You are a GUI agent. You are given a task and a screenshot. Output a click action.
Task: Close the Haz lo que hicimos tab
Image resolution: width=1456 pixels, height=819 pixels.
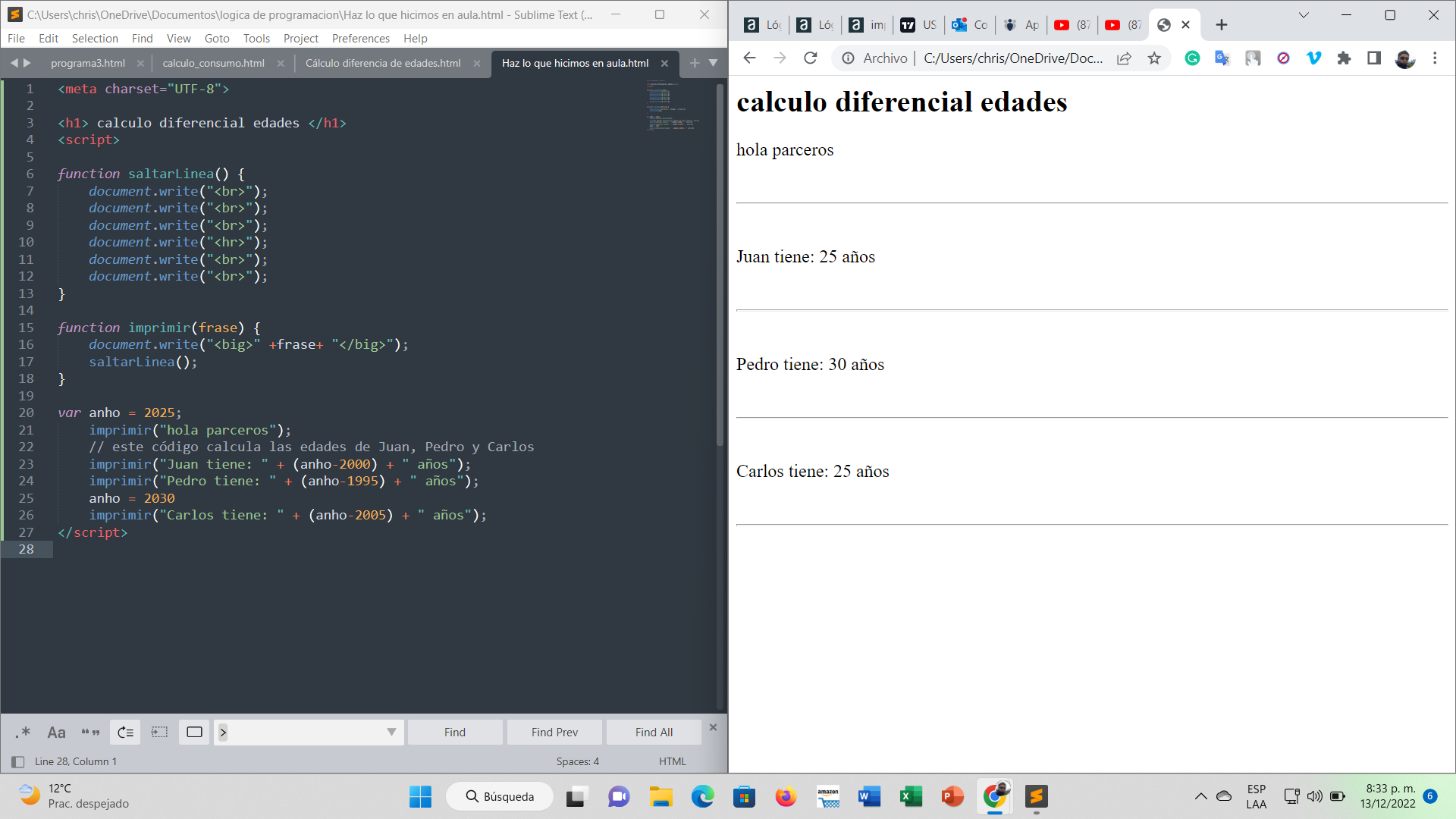[664, 63]
